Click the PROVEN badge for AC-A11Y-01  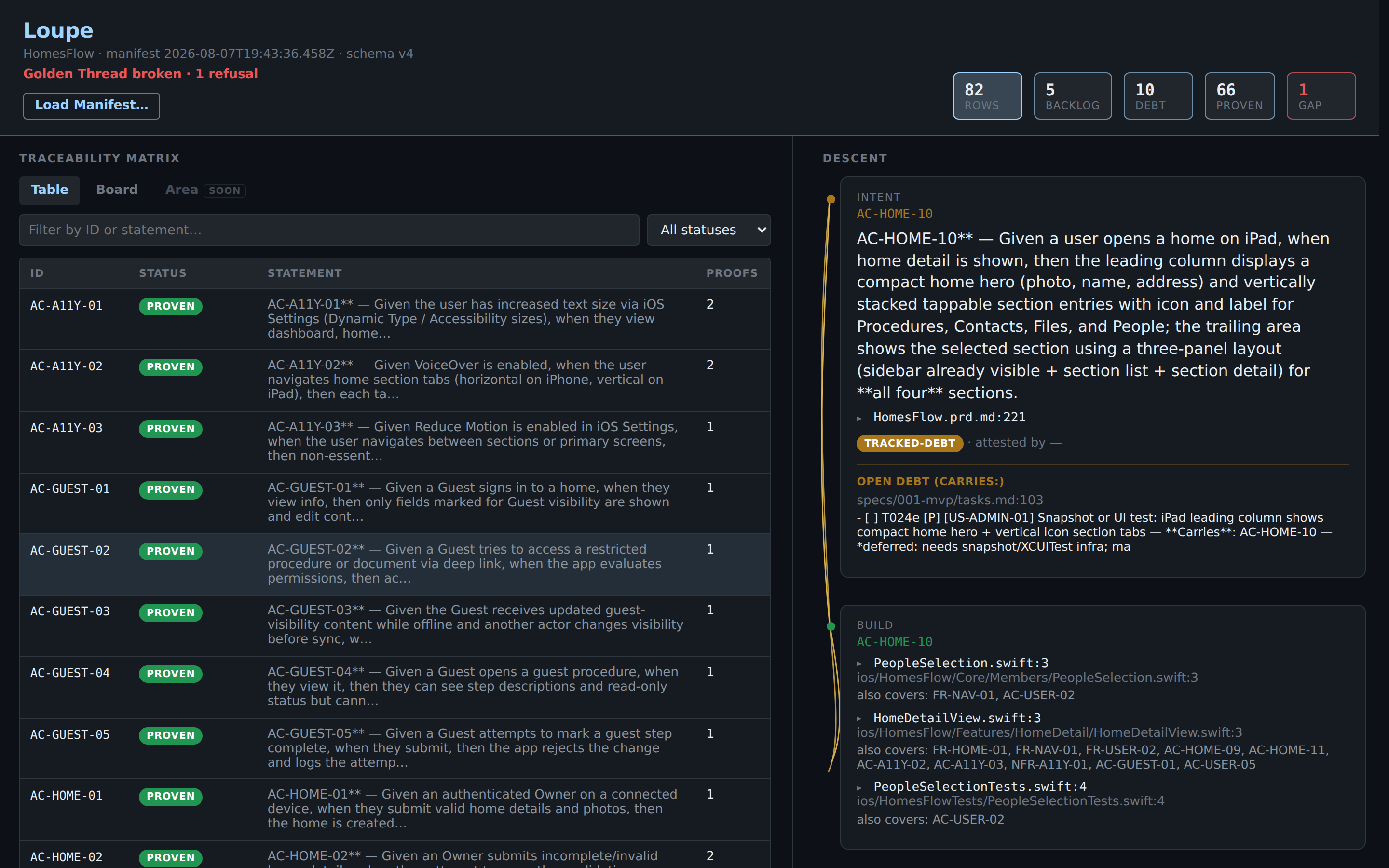coord(170,307)
